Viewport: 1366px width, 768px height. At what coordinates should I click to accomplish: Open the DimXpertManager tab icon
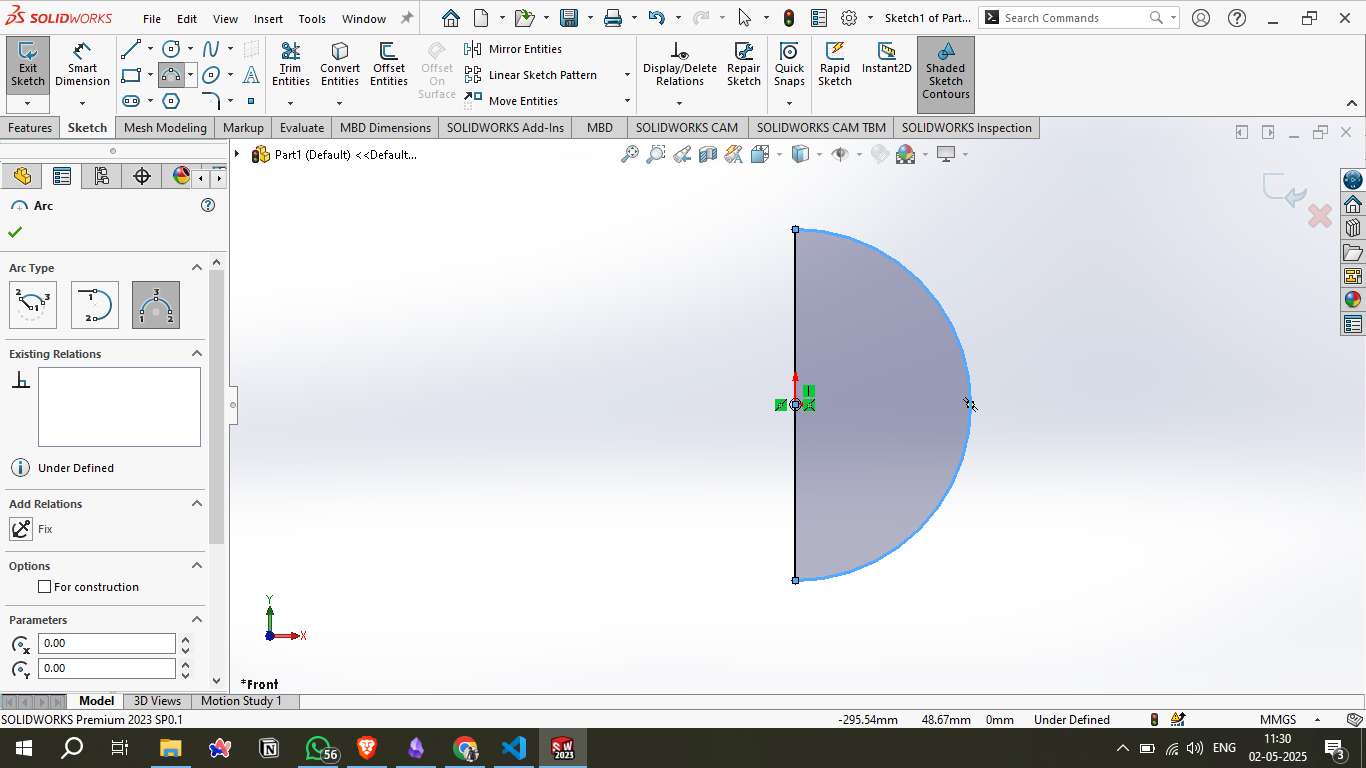[x=142, y=176]
